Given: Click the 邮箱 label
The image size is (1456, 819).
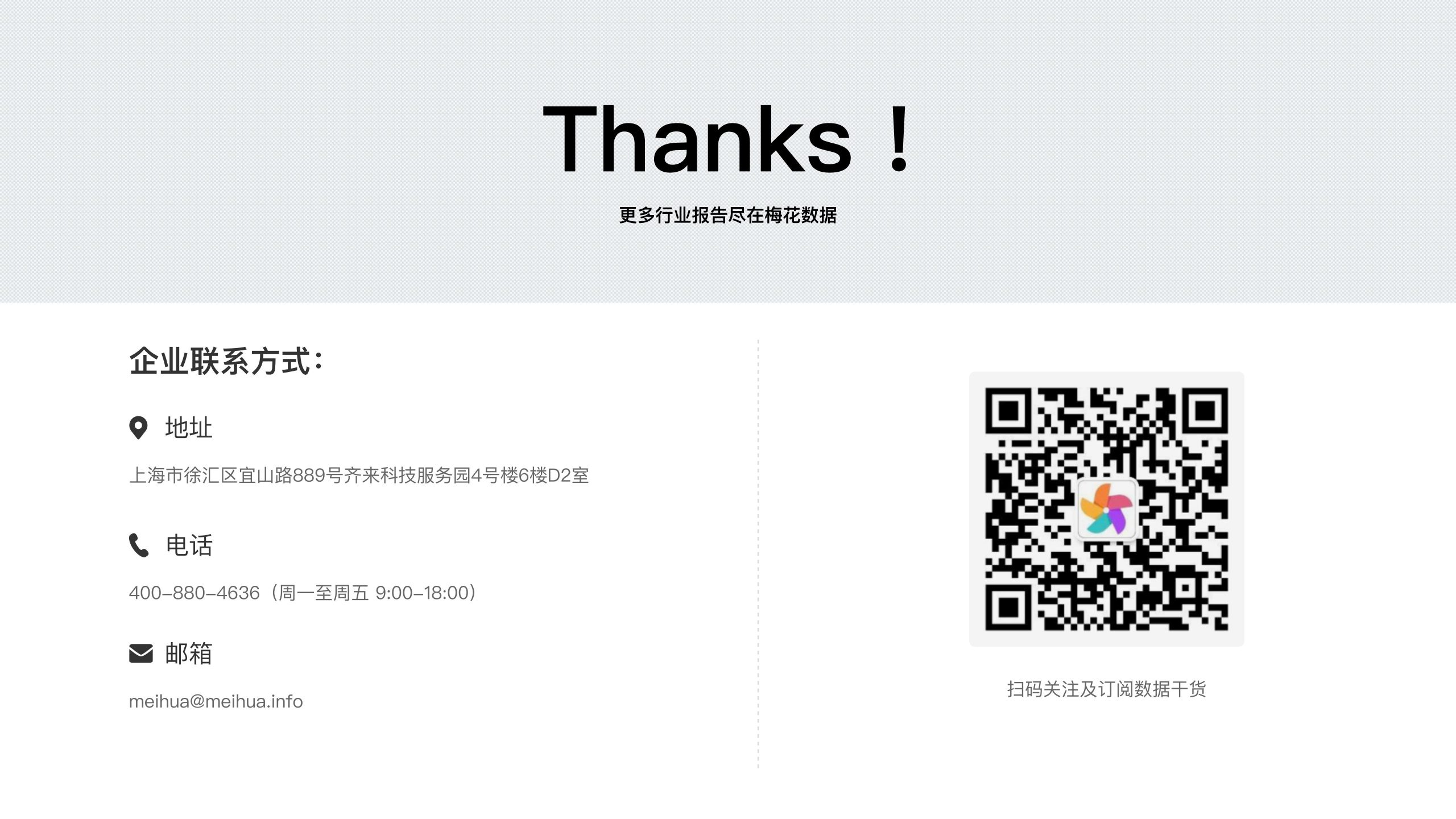Looking at the screenshot, I should (189, 653).
